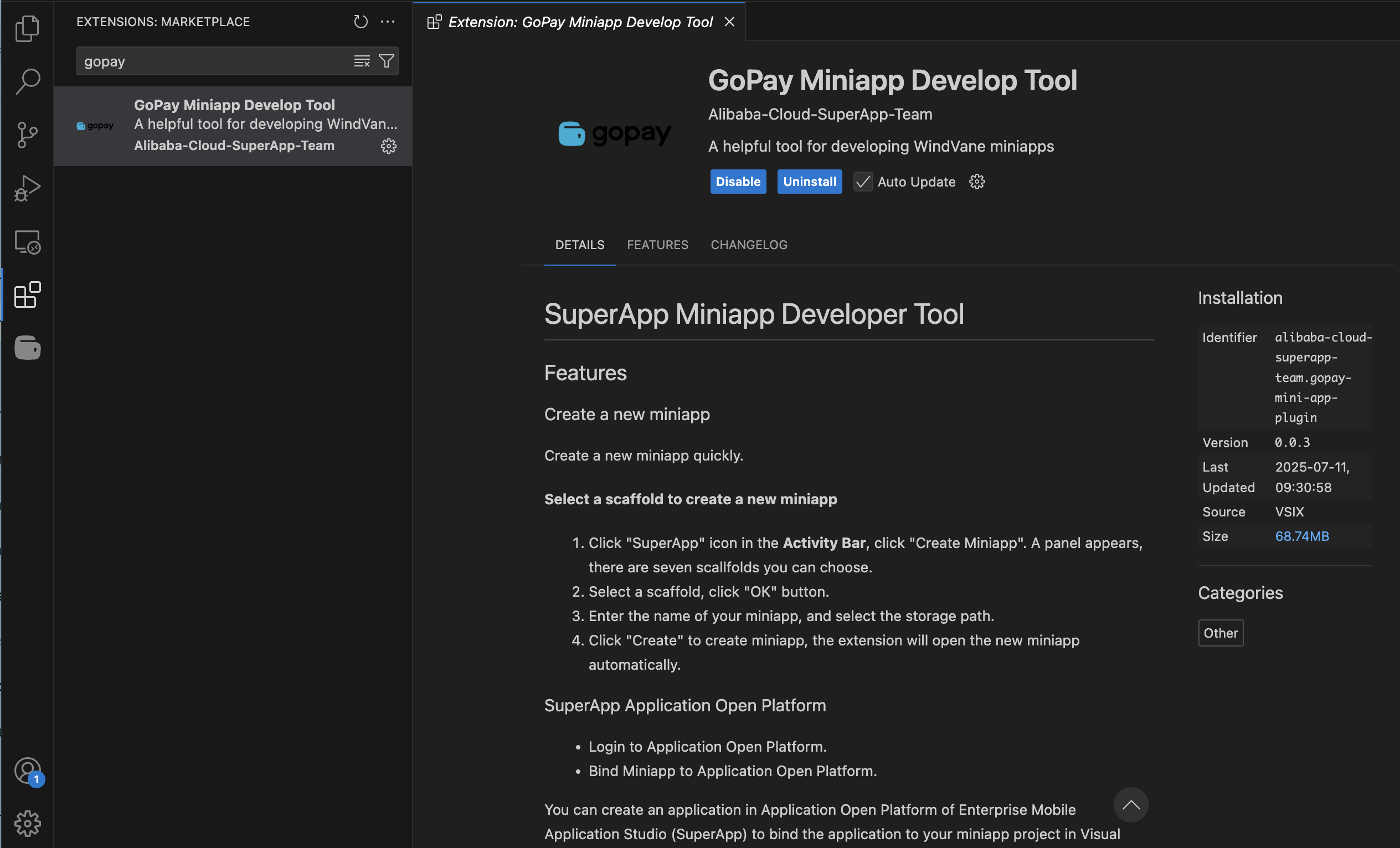Open the Search view icon

[x=27, y=81]
